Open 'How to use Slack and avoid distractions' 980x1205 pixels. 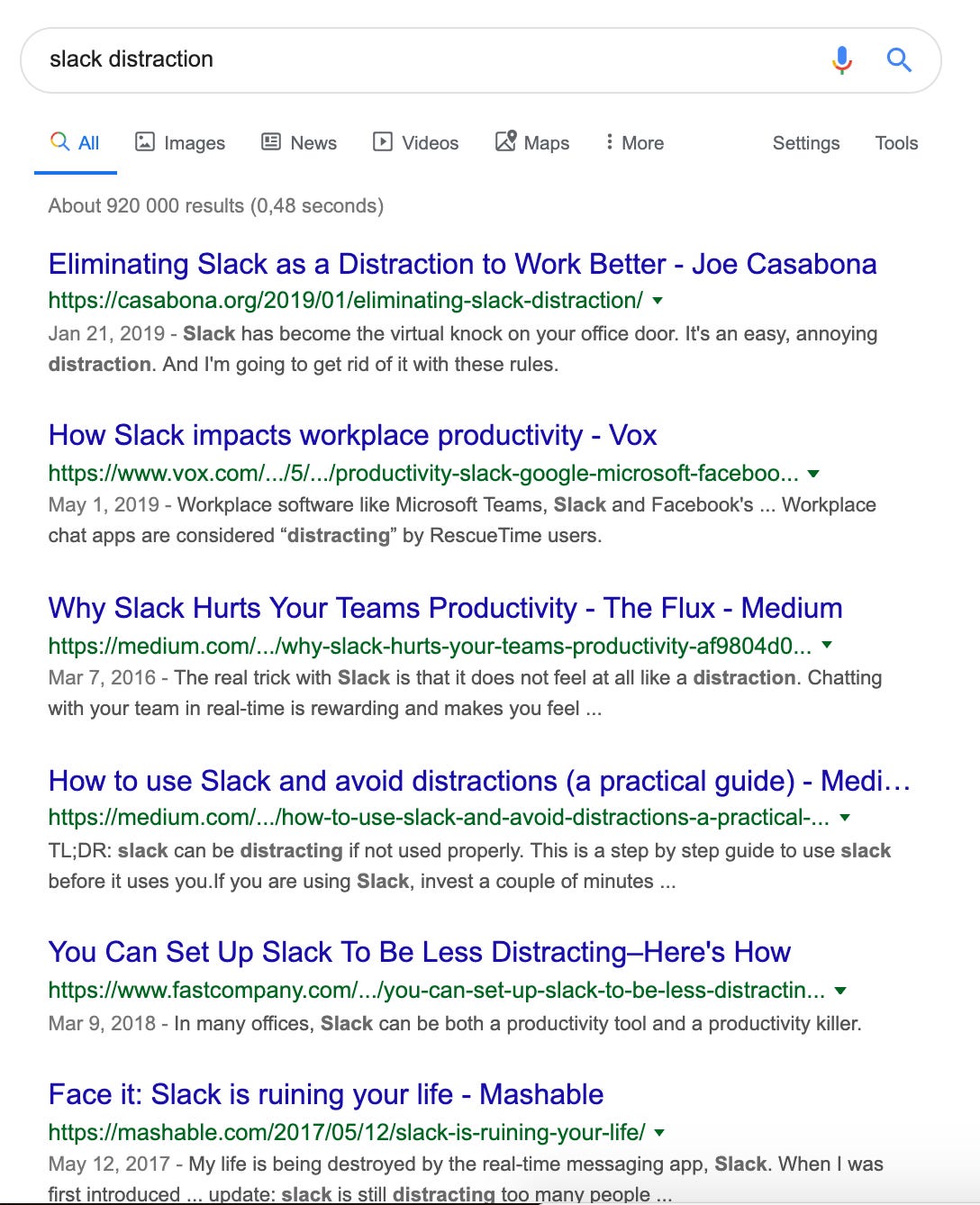(x=479, y=781)
